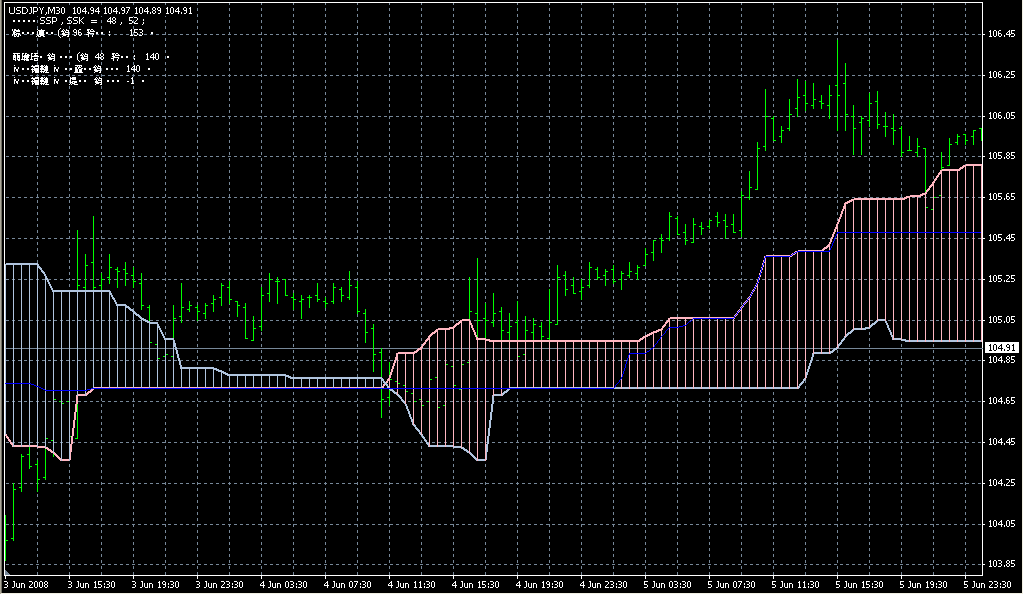The image size is (1024, 594).
Task: Click the '5 Jun 15:30' time label
Action: pyautogui.click(x=859, y=585)
